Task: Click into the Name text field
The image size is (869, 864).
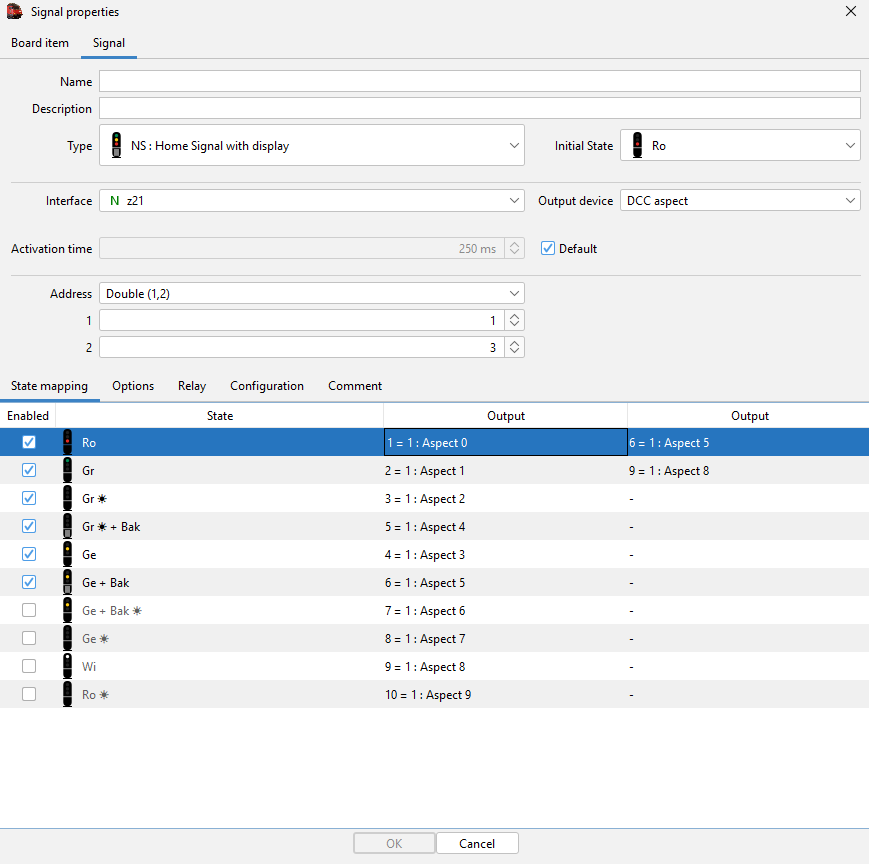Action: (480, 82)
